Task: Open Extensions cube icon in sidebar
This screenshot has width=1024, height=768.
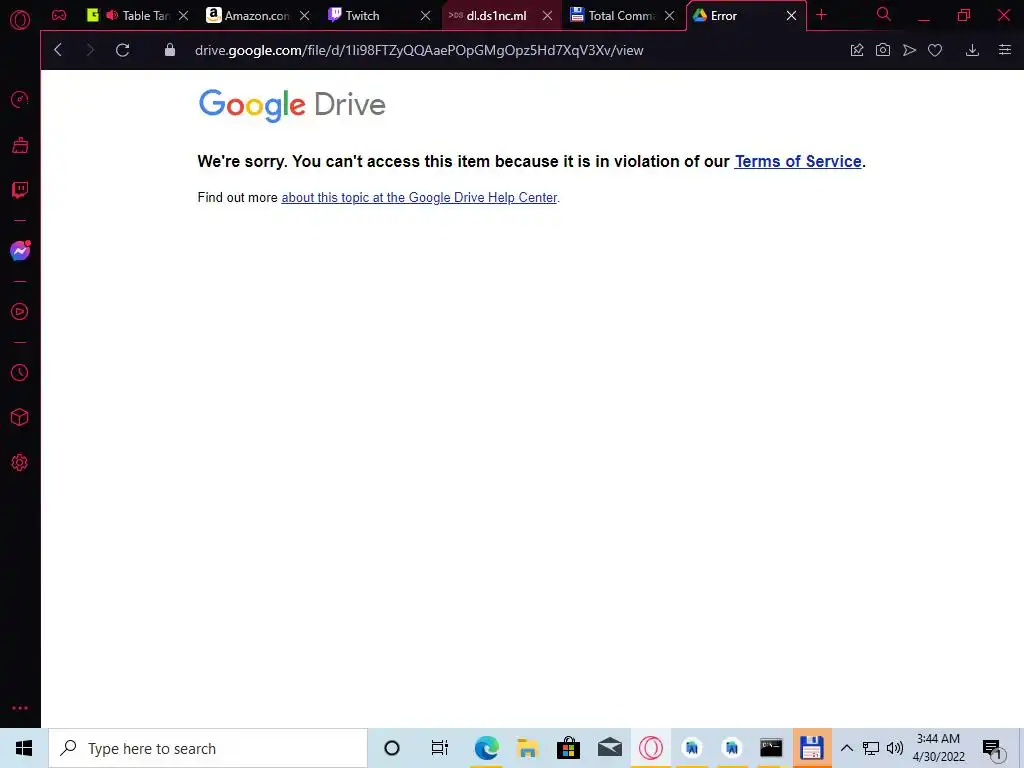Action: [20, 417]
